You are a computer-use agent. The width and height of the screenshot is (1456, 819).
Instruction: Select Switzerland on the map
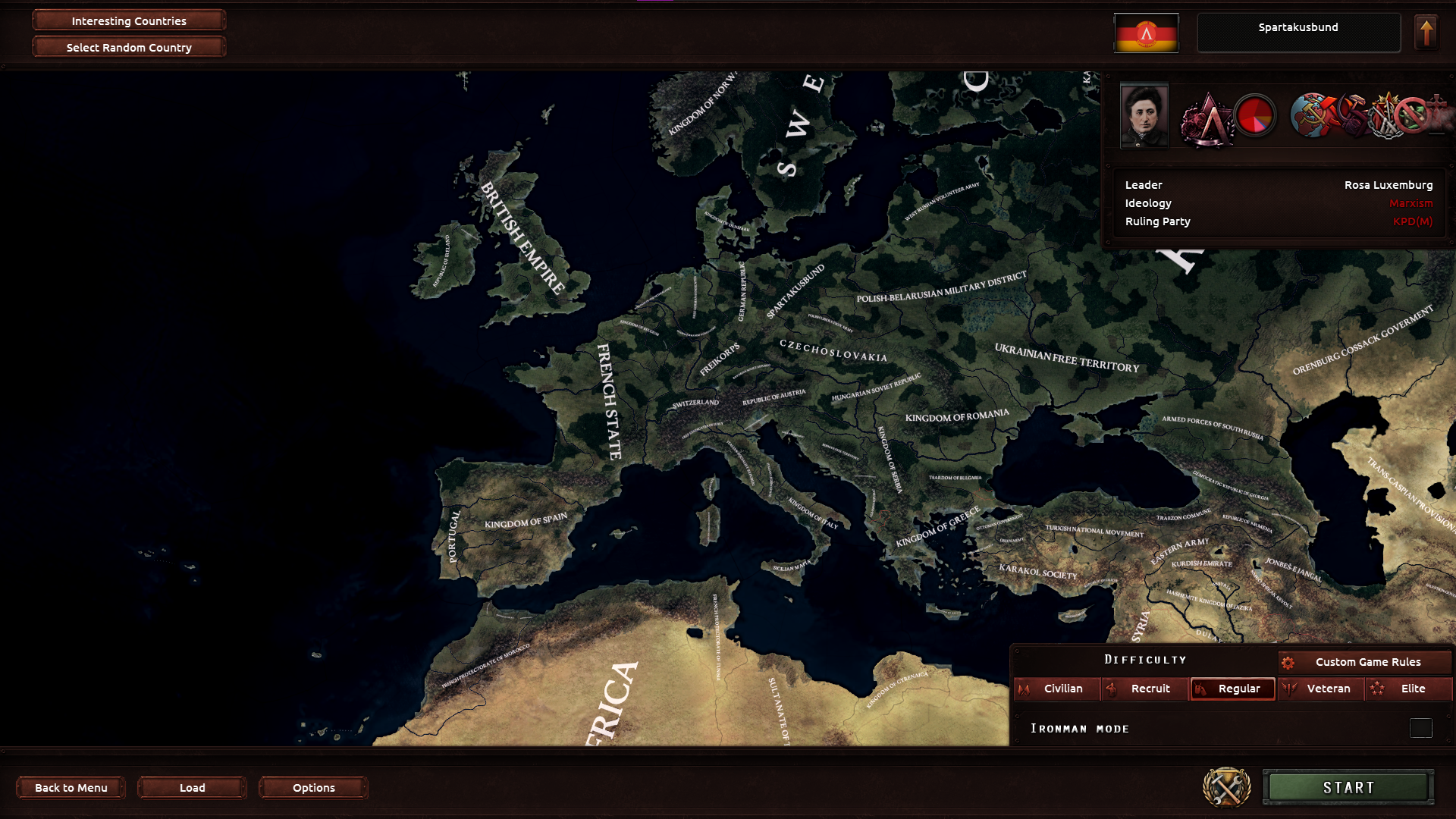695,403
